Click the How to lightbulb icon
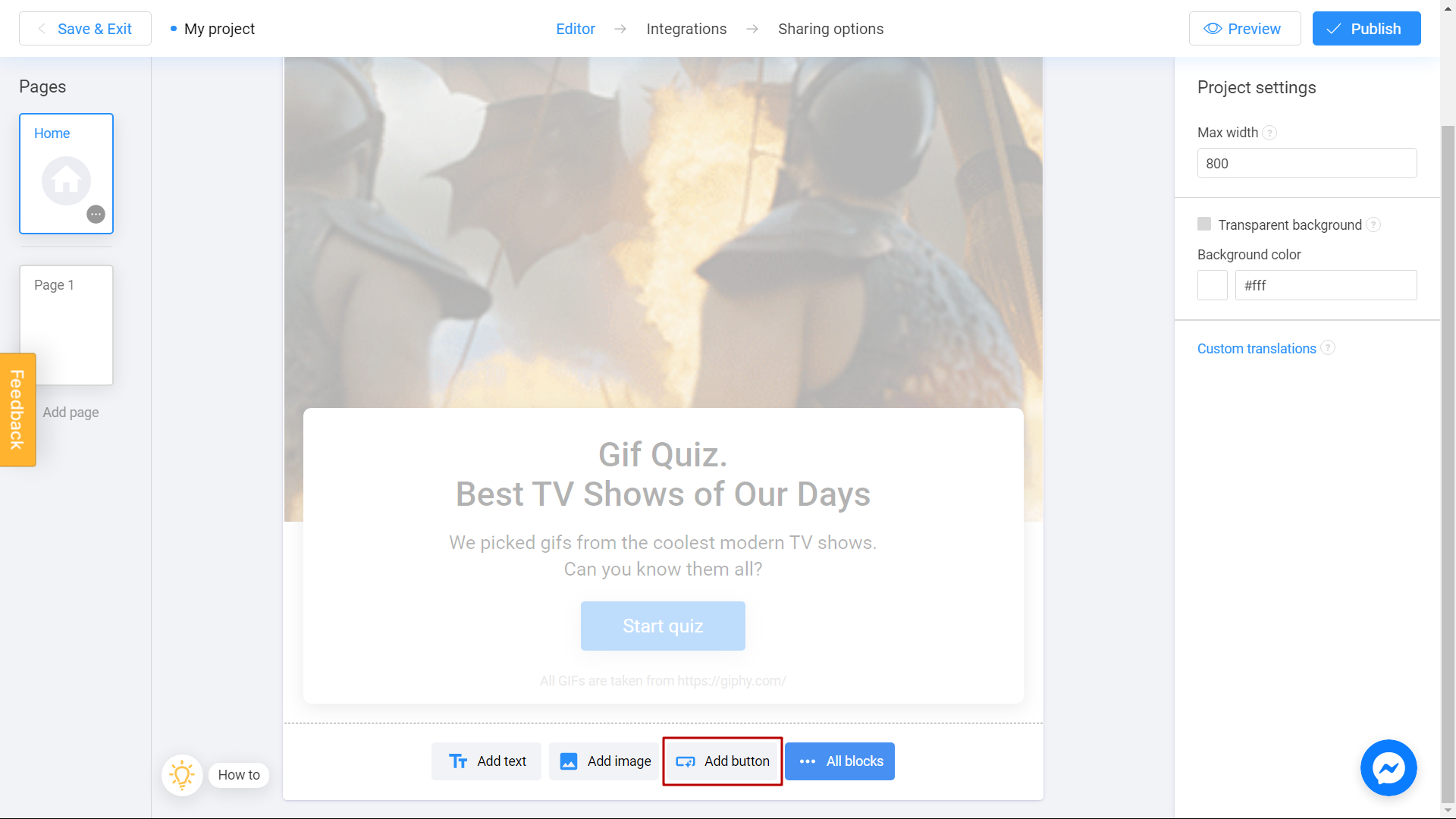Viewport: 1456px width, 819px height. tap(181, 775)
